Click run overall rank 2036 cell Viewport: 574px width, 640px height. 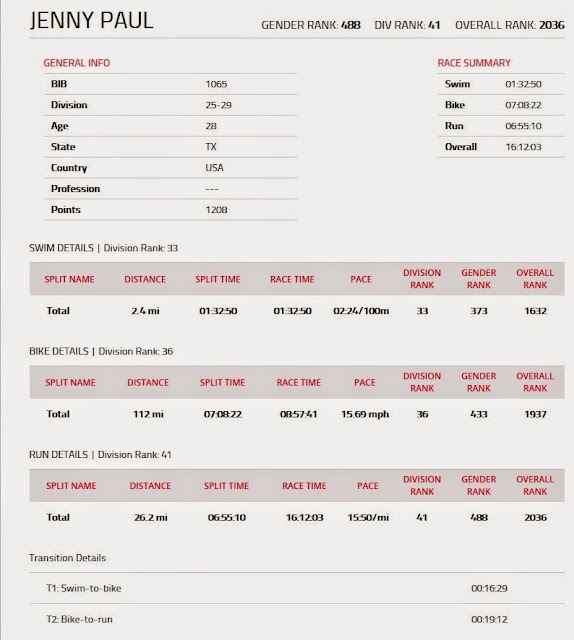point(535,517)
